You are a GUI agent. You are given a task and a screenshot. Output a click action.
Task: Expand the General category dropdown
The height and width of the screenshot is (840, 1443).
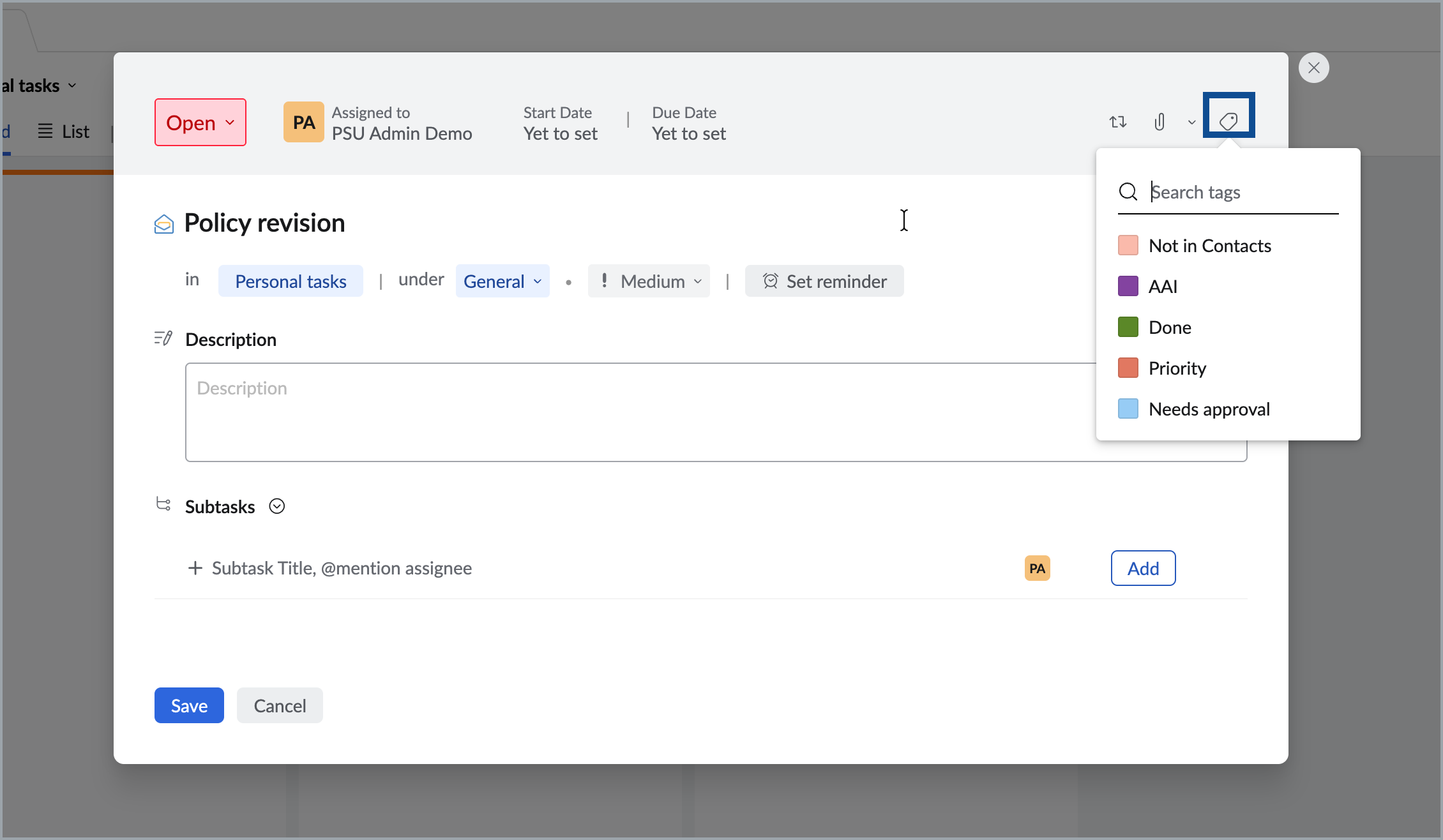[502, 281]
